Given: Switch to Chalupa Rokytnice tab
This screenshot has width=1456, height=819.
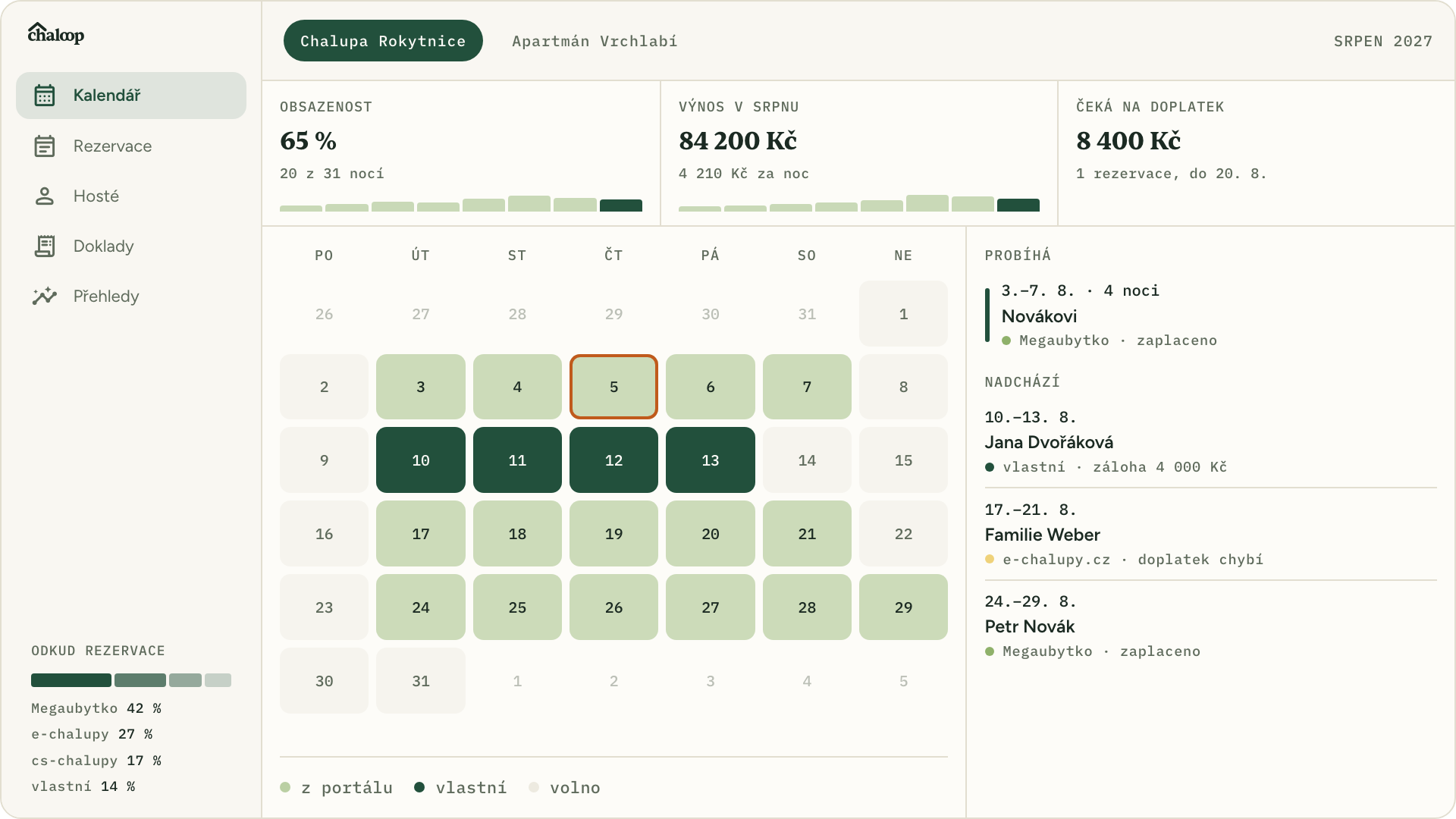Looking at the screenshot, I should click(x=383, y=41).
